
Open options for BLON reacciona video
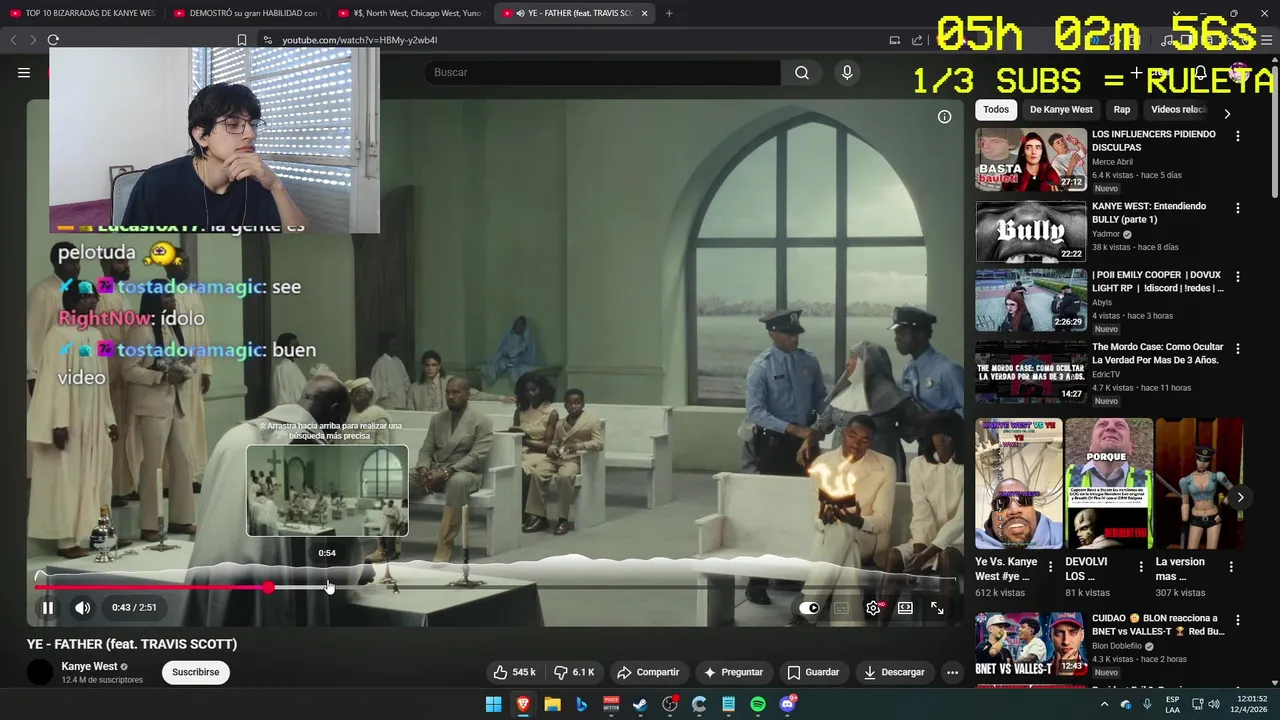tap(1238, 620)
